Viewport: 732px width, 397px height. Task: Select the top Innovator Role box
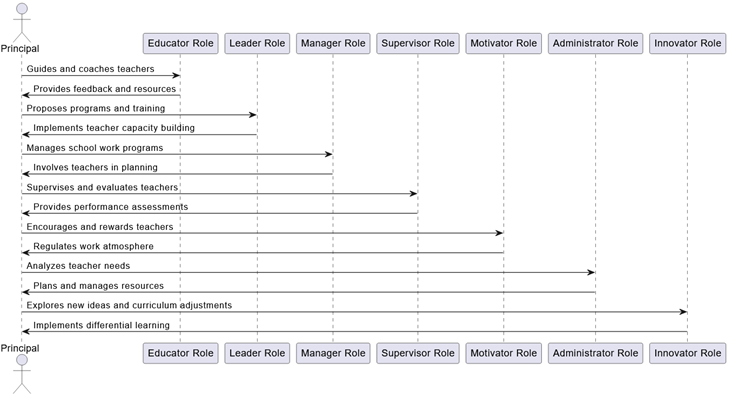tap(687, 43)
